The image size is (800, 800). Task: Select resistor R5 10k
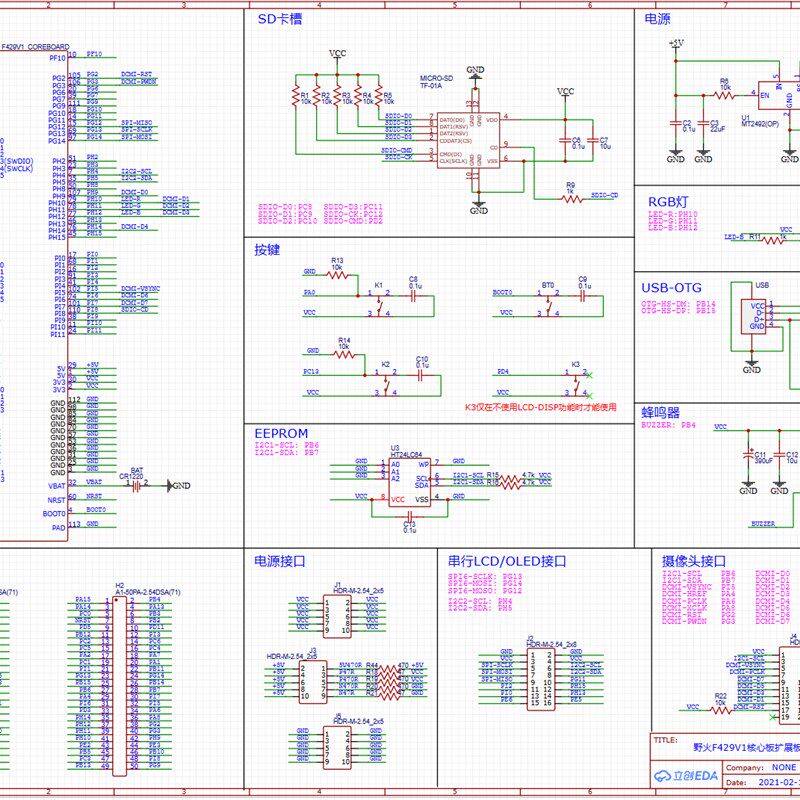point(379,97)
